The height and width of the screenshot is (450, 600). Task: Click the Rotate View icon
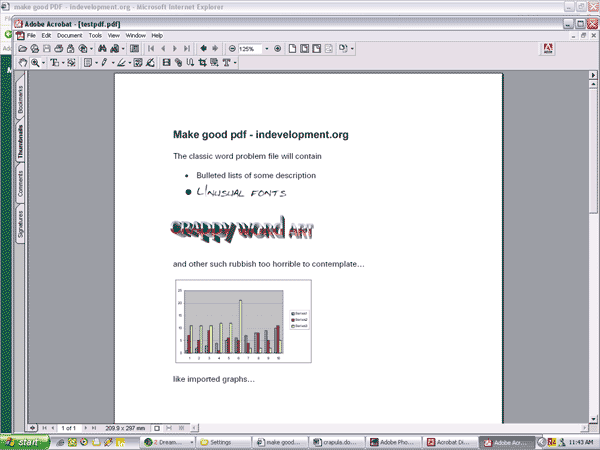pos(343,49)
